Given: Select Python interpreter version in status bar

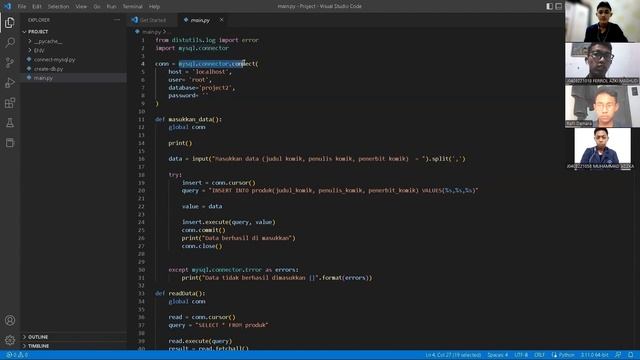Looking at the screenshot, I should pos(594,355).
